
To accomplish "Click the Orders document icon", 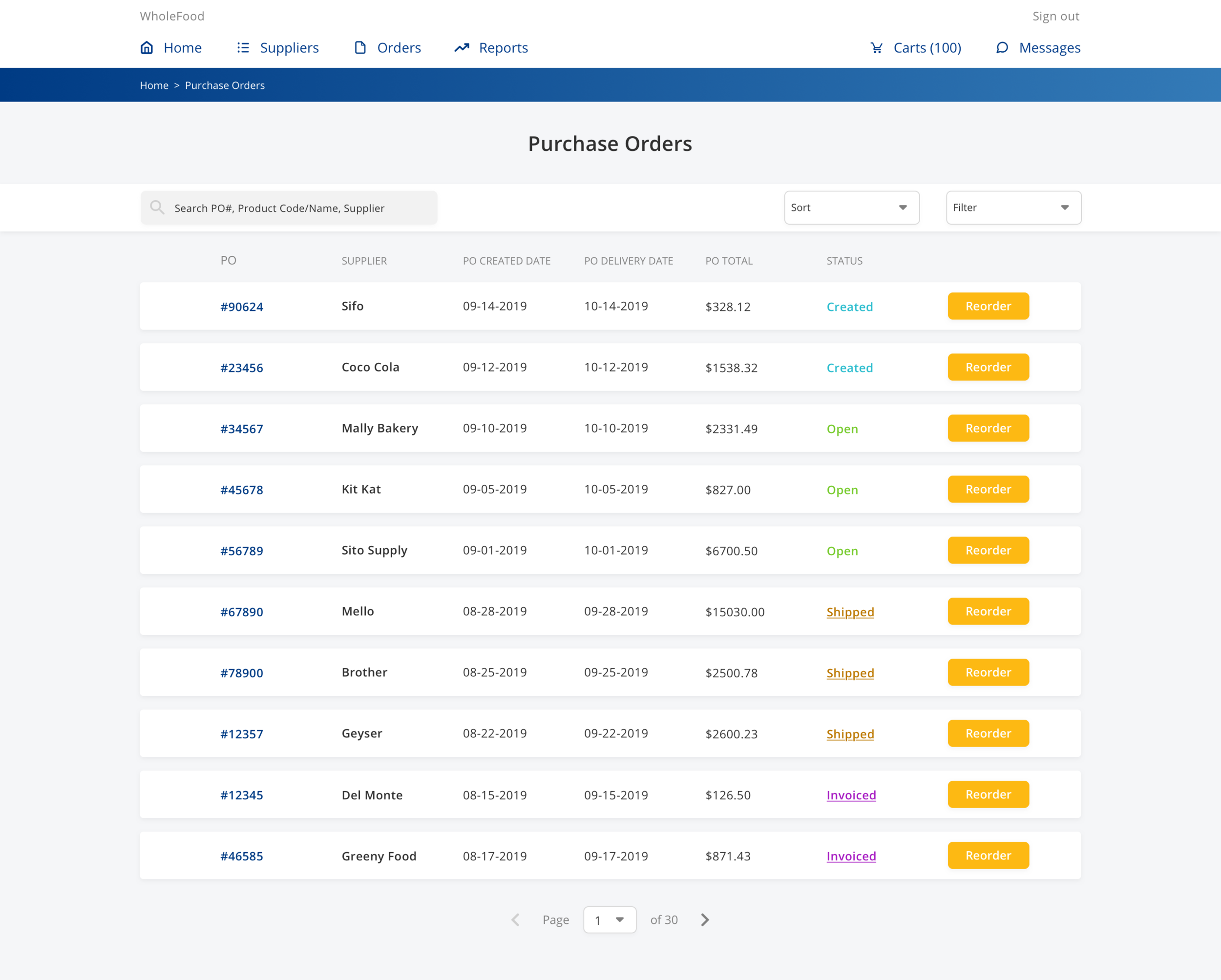I will point(360,47).
